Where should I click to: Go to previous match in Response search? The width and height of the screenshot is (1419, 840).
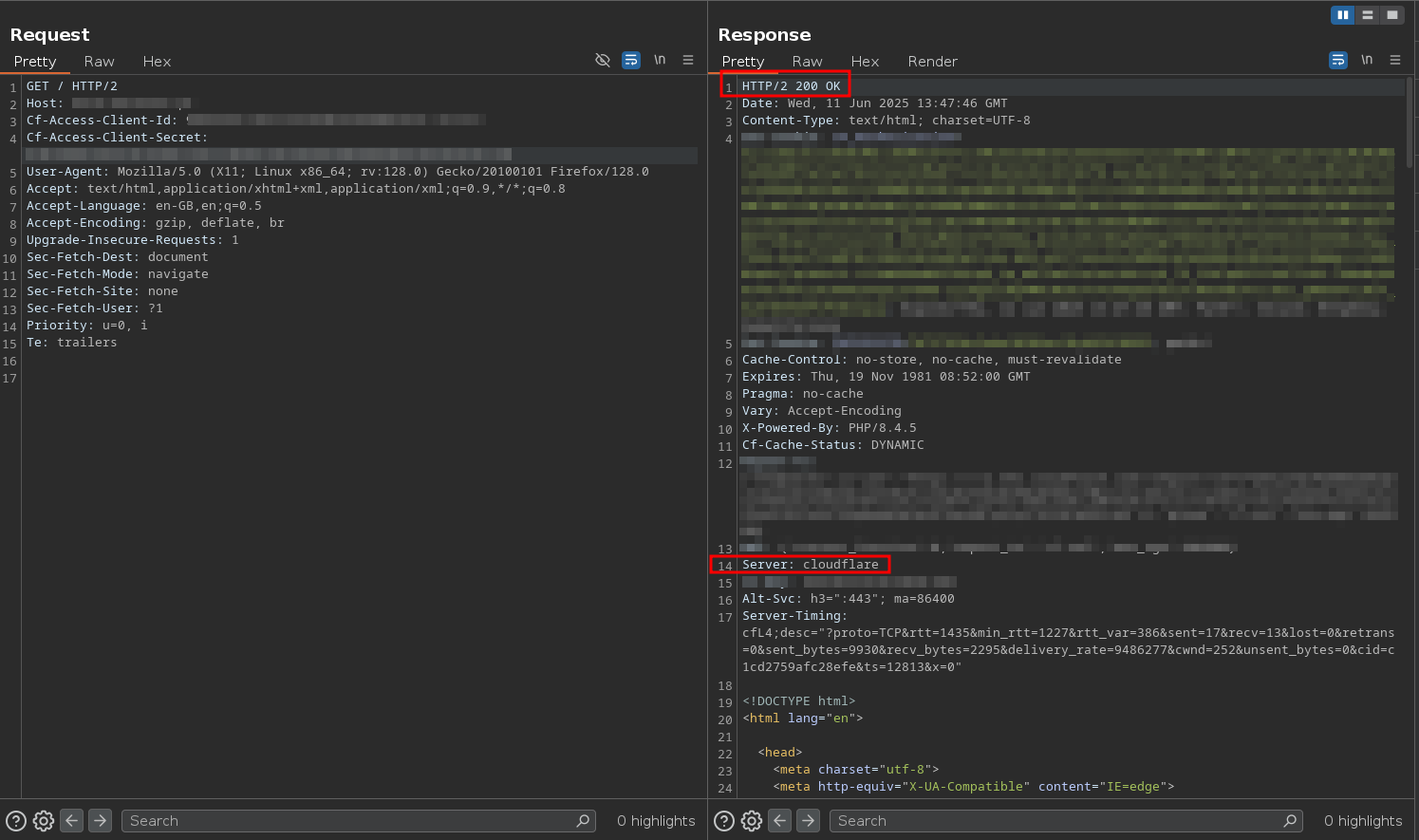[x=780, y=820]
